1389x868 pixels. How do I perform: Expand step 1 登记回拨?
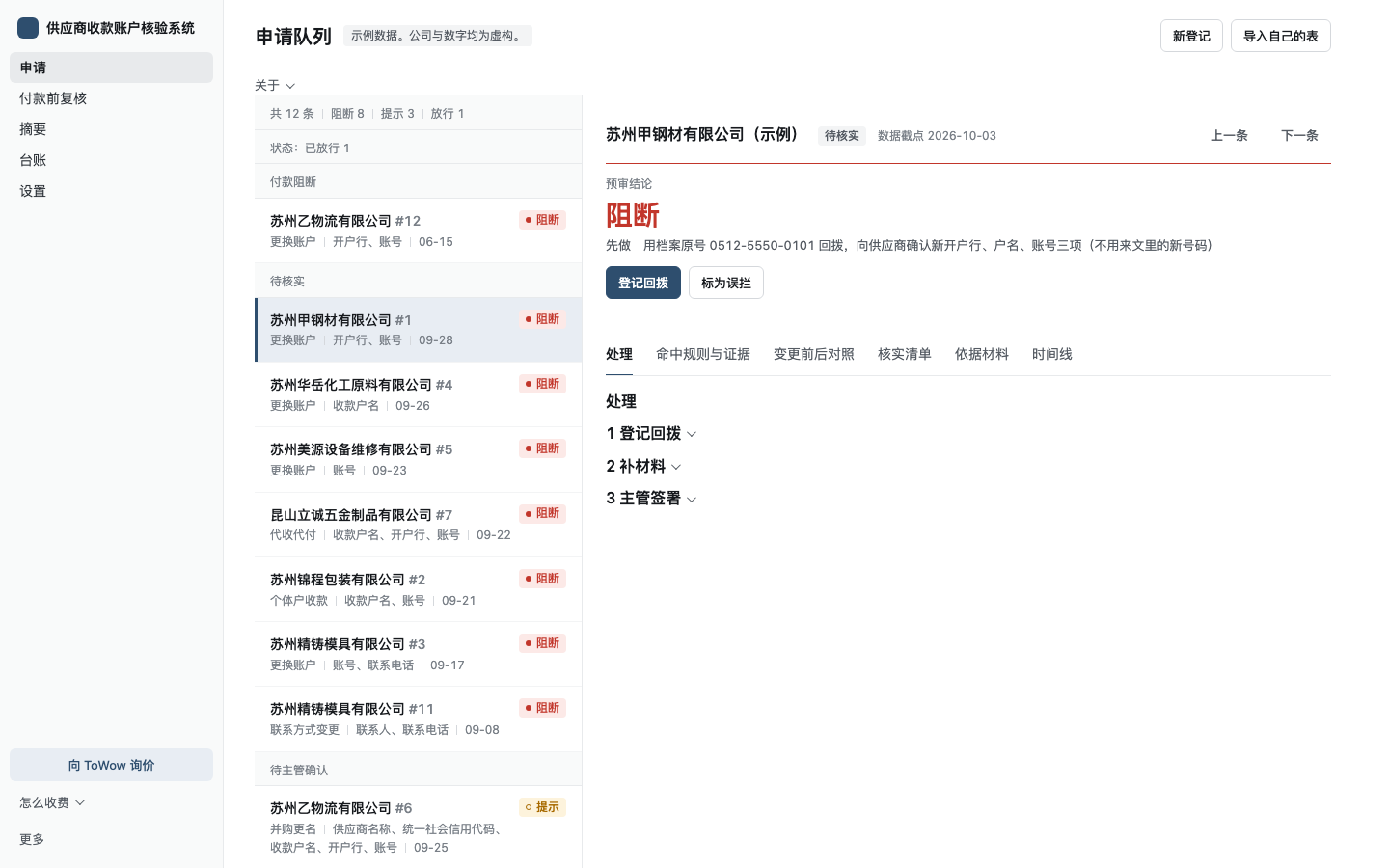[651, 434]
